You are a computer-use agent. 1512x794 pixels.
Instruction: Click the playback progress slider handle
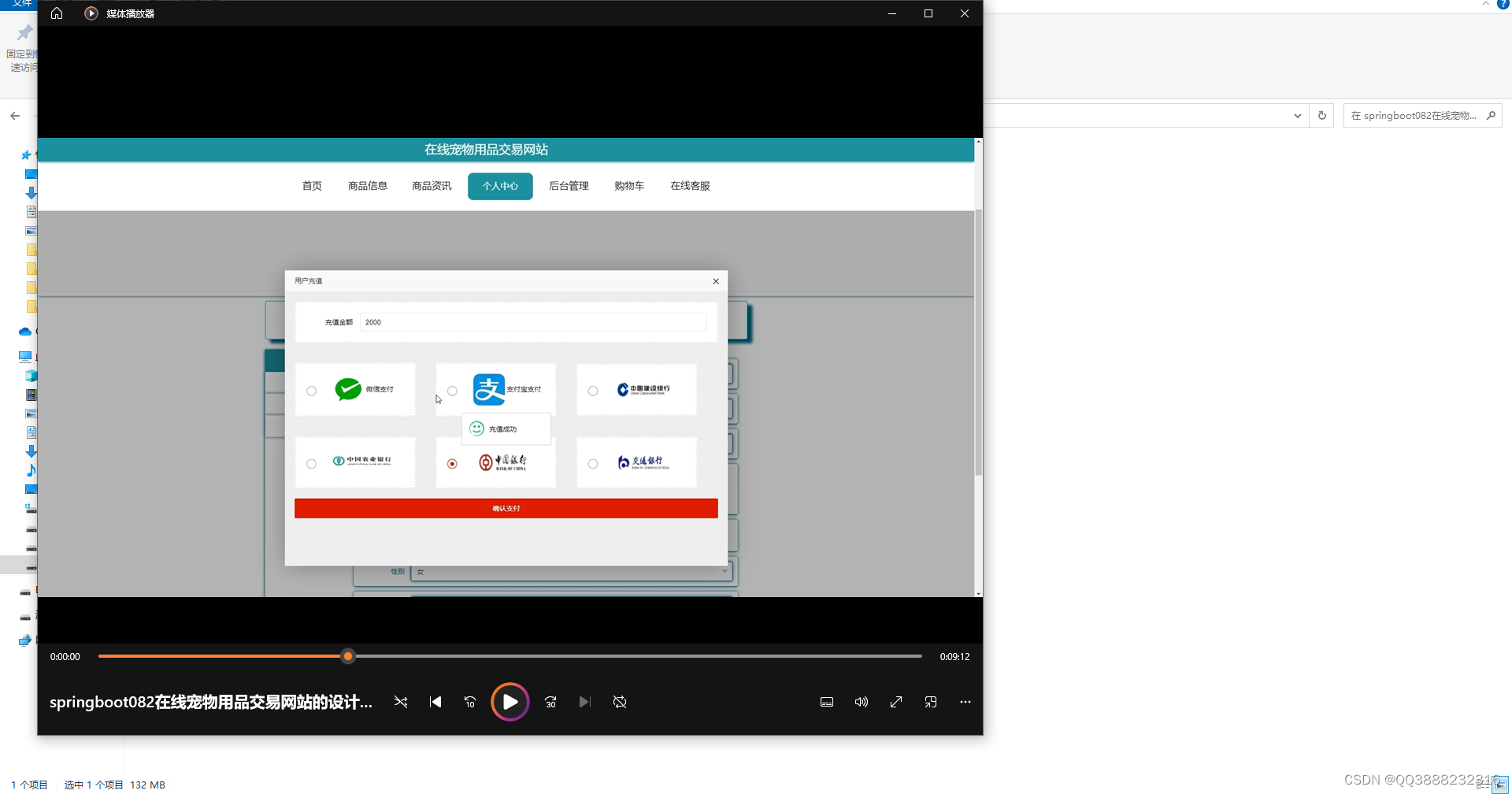(x=348, y=656)
